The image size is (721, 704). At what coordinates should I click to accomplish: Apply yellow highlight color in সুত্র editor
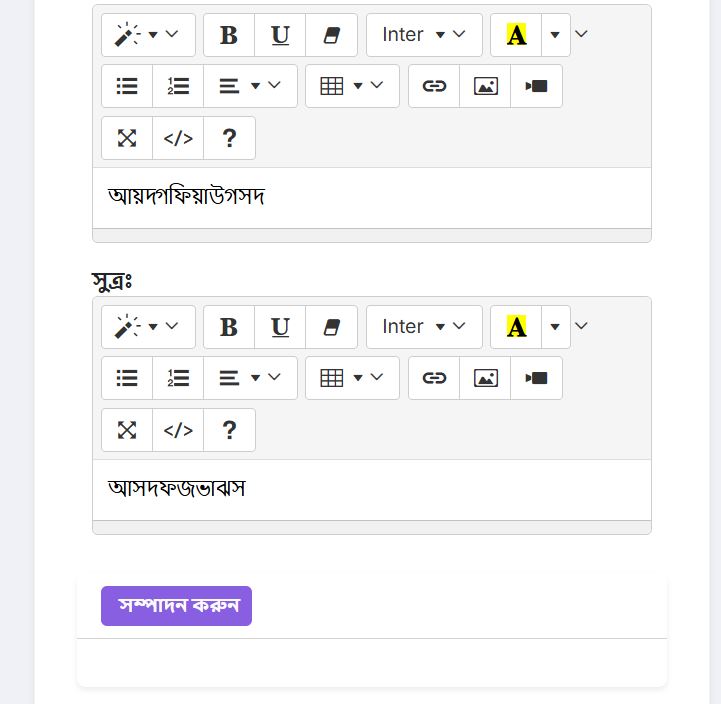tap(516, 327)
